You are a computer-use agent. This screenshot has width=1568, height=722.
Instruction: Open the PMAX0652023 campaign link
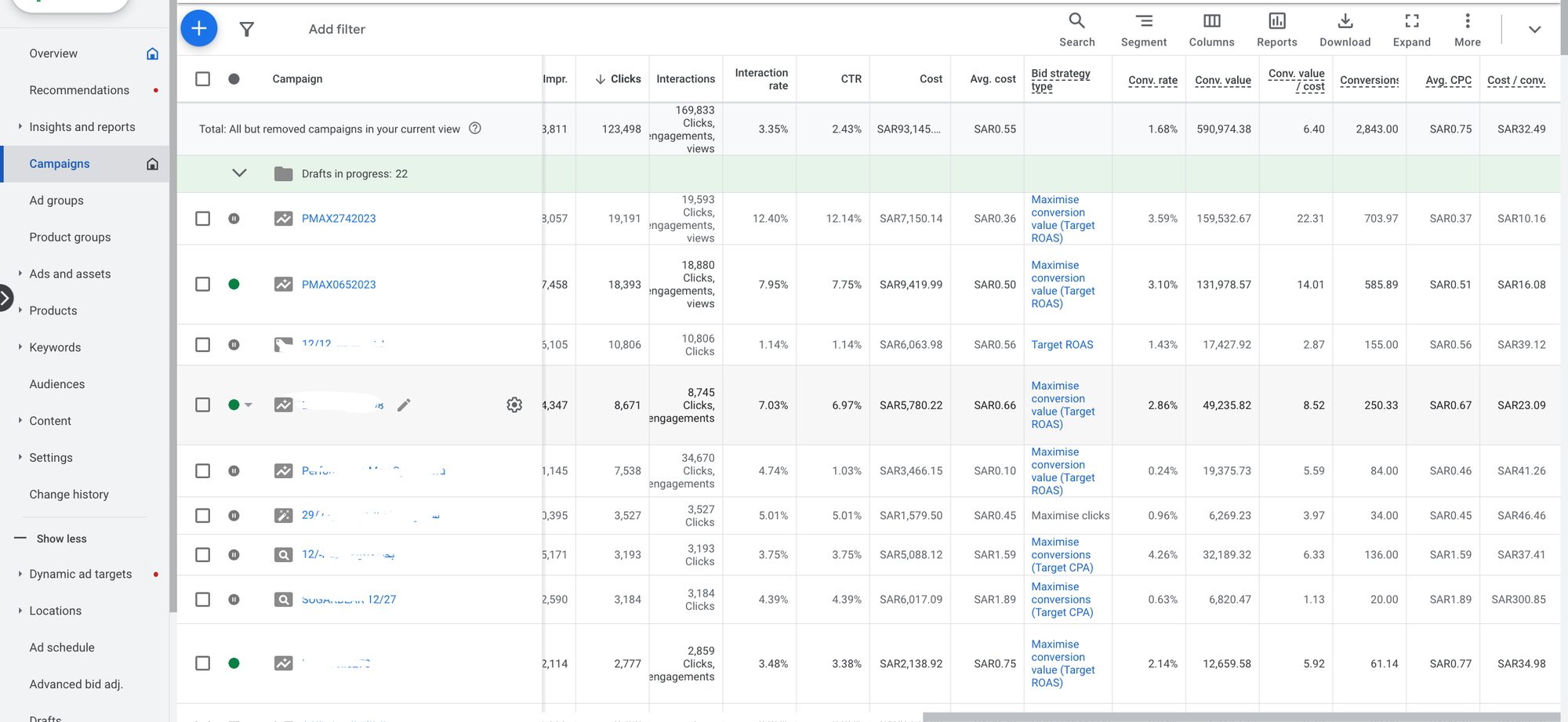[x=339, y=285]
